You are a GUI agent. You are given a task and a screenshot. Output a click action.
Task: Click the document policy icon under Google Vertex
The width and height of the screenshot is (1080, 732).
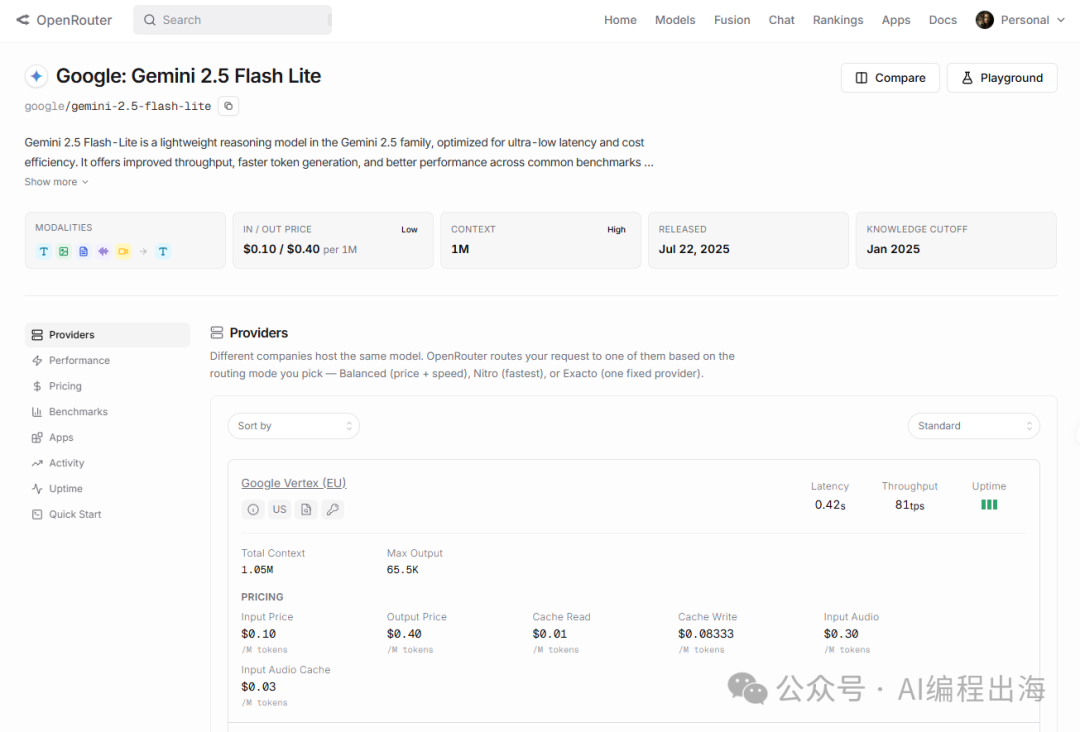[x=306, y=510]
